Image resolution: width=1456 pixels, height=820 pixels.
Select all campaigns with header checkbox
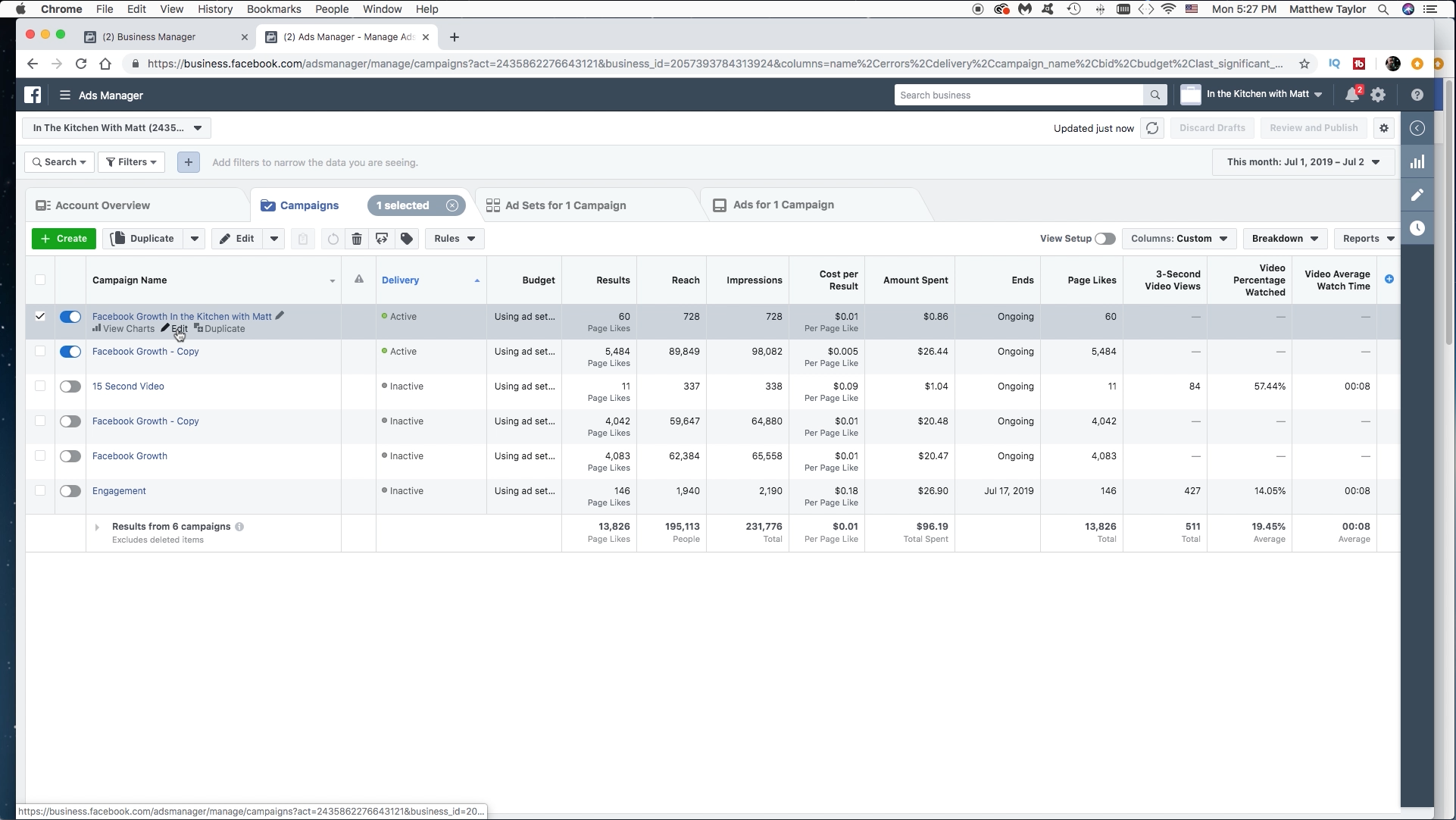[40, 280]
